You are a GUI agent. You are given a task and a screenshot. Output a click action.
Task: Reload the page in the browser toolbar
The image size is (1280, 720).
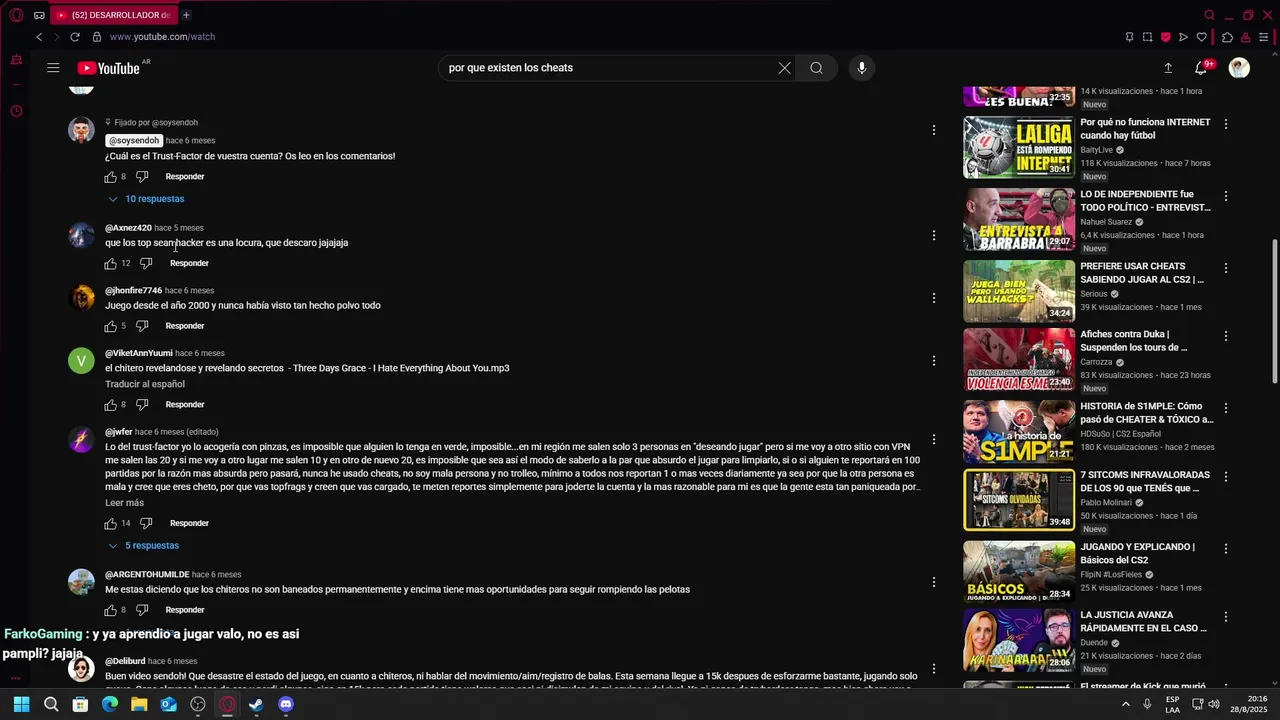click(75, 37)
